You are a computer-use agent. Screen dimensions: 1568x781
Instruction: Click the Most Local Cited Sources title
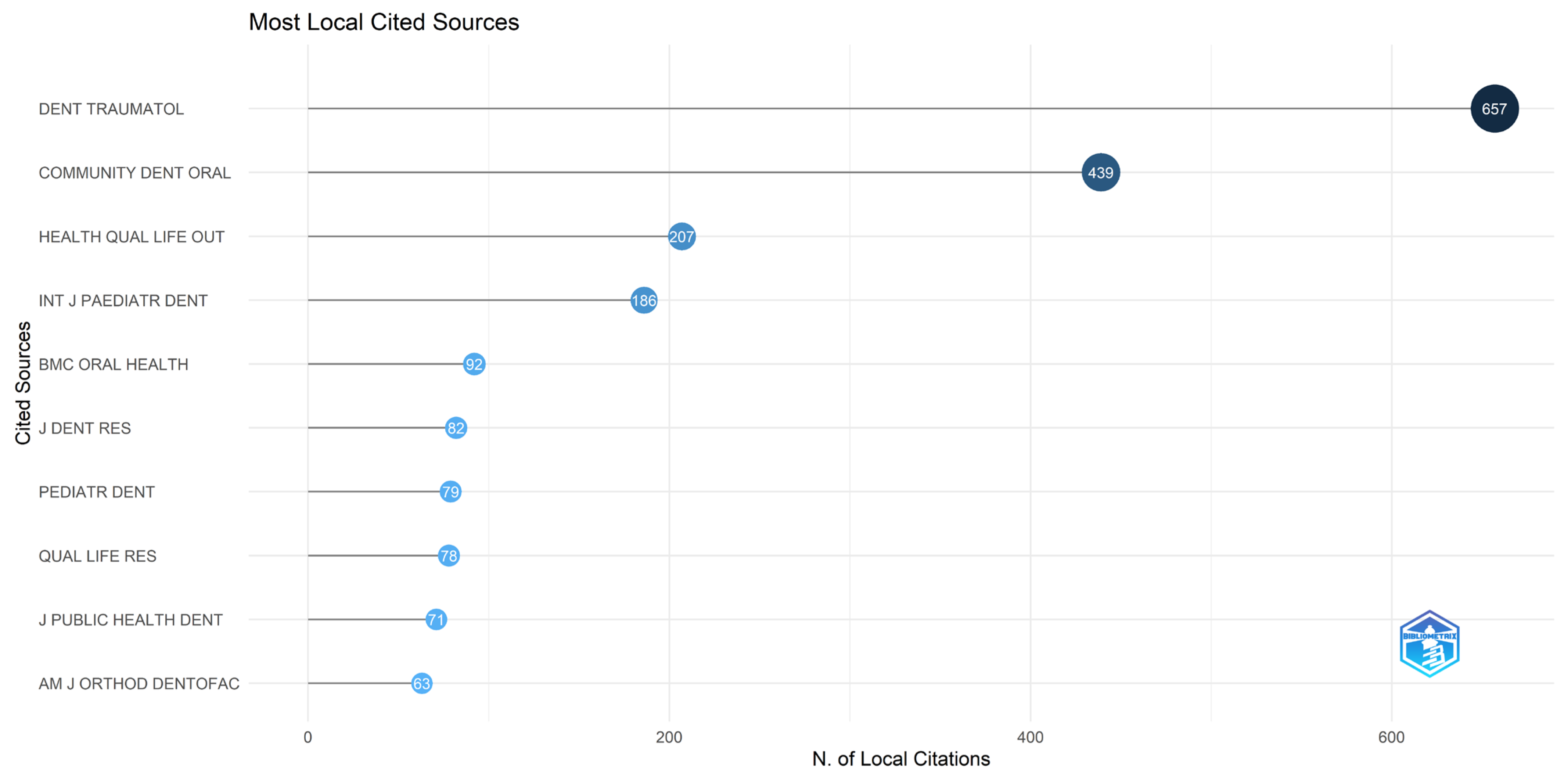click(x=384, y=22)
